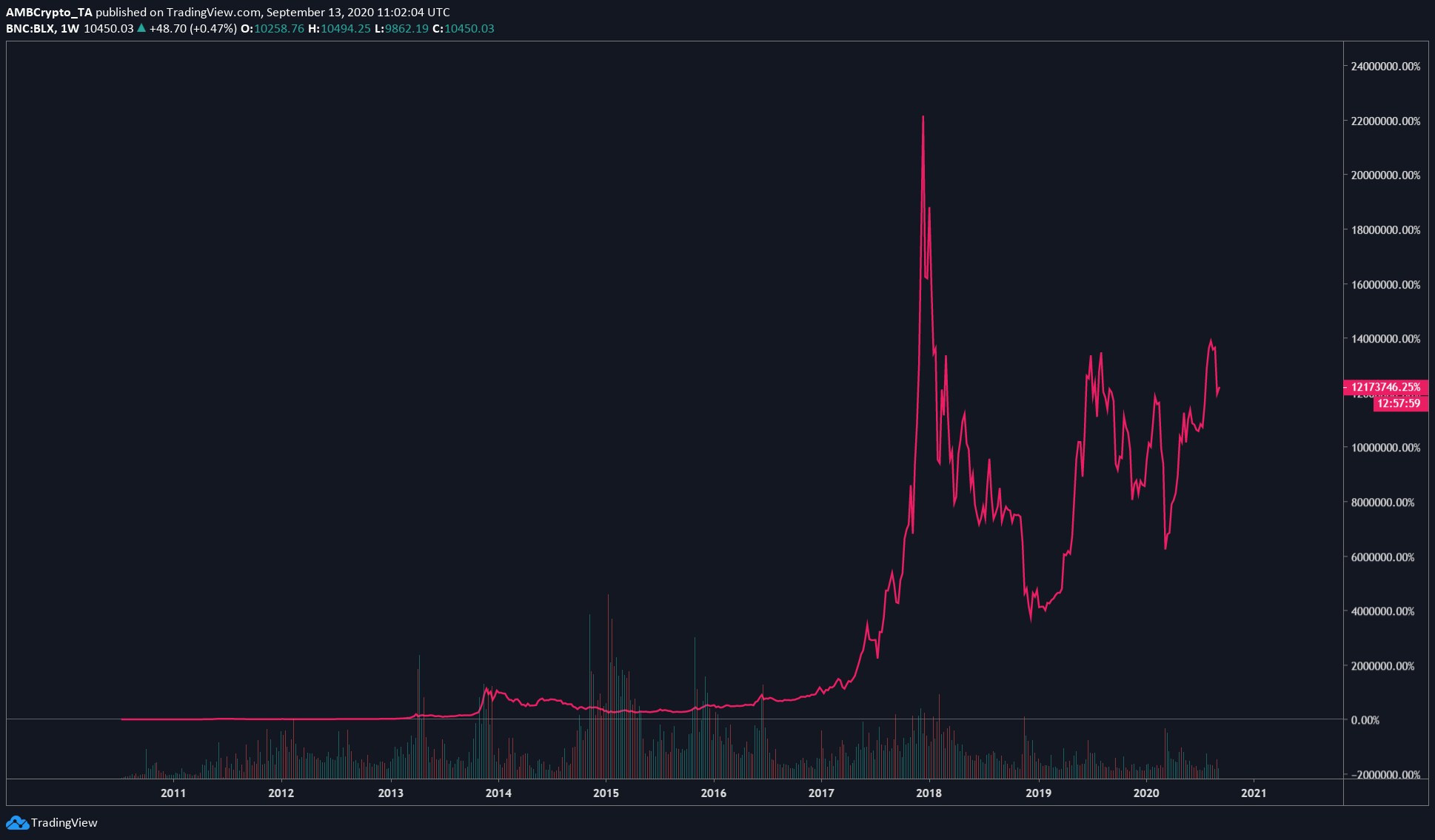This screenshot has height=840, width=1435.
Task: Click the pink 12:57:59 countdown label
Action: point(1399,403)
